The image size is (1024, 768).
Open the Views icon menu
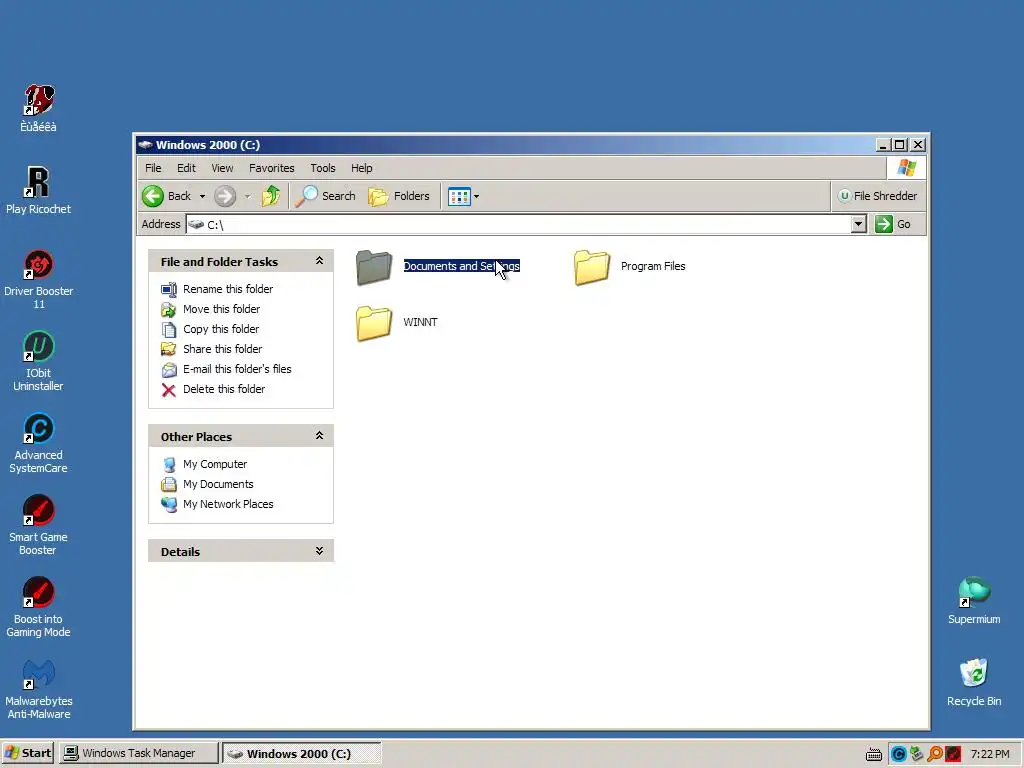pos(464,196)
